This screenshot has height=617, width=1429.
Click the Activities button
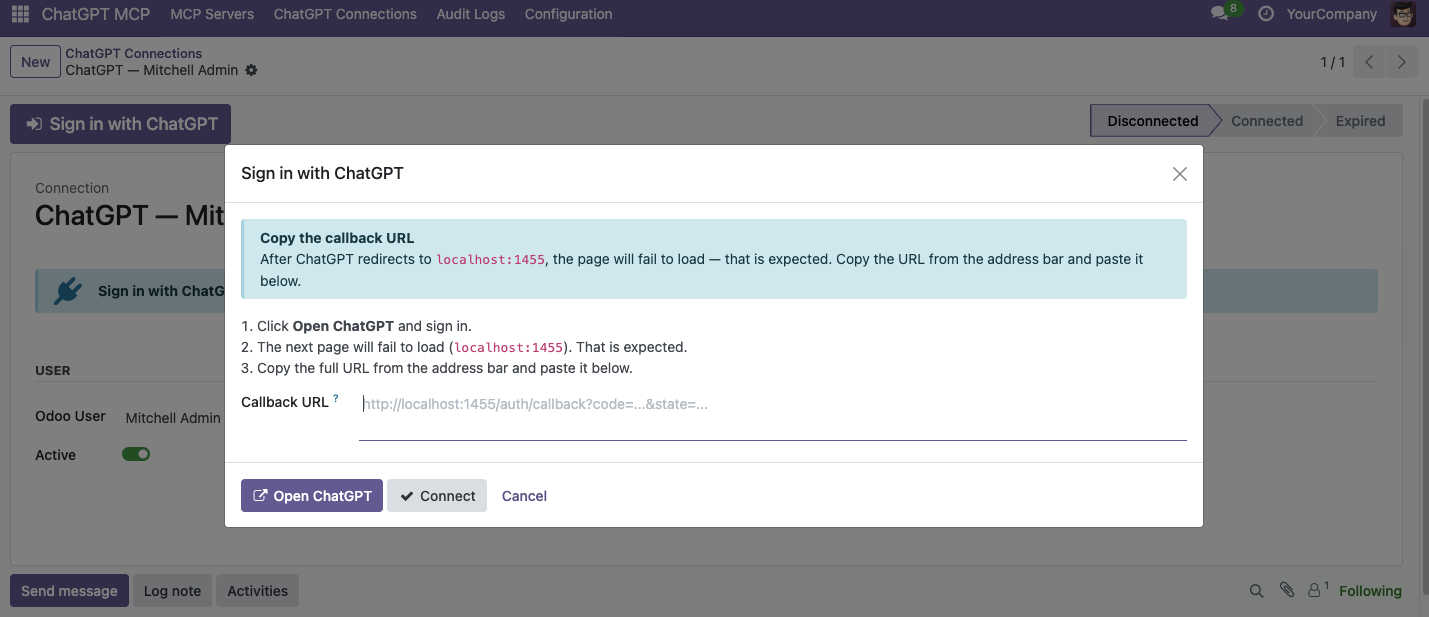257,591
